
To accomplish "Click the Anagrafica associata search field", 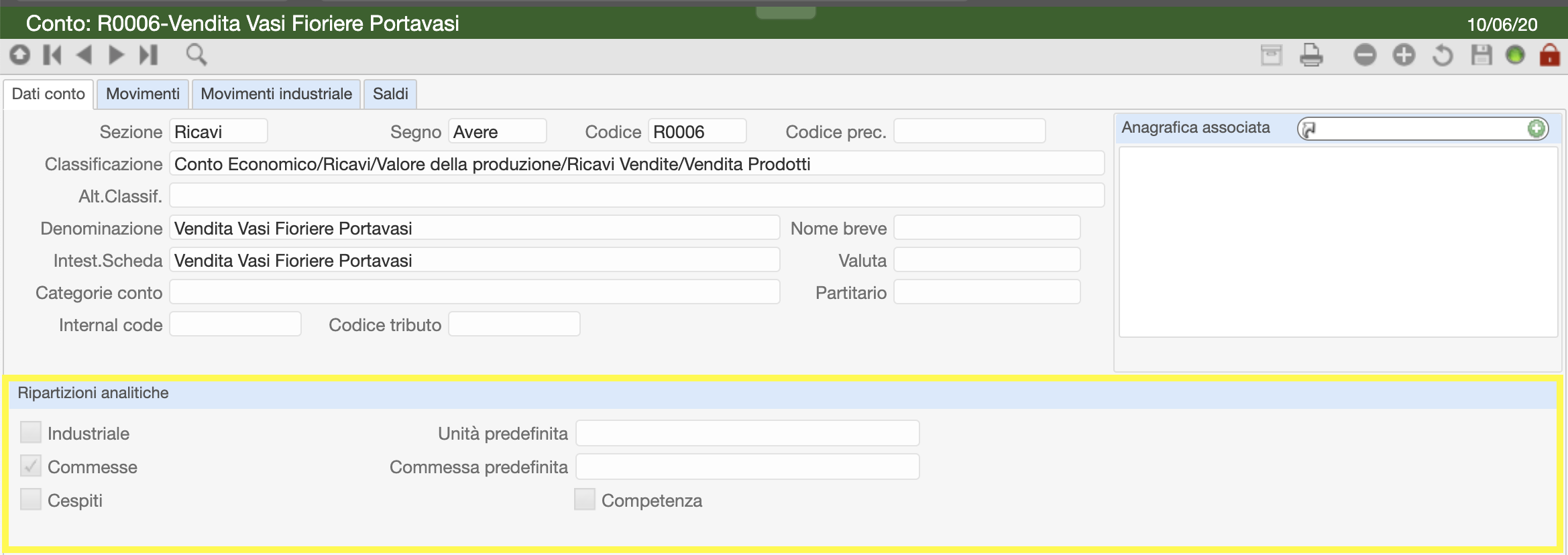I will click(1422, 129).
